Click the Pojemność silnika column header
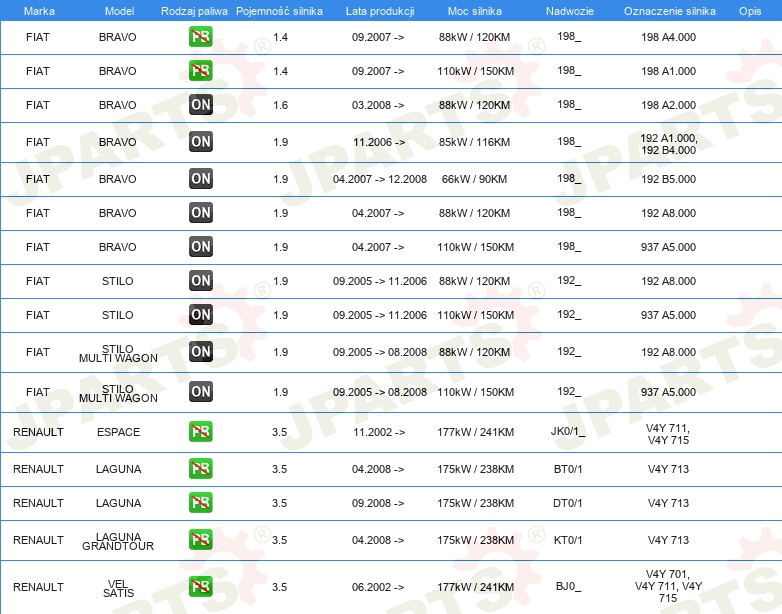782x614 pixels. click(279, 11)
